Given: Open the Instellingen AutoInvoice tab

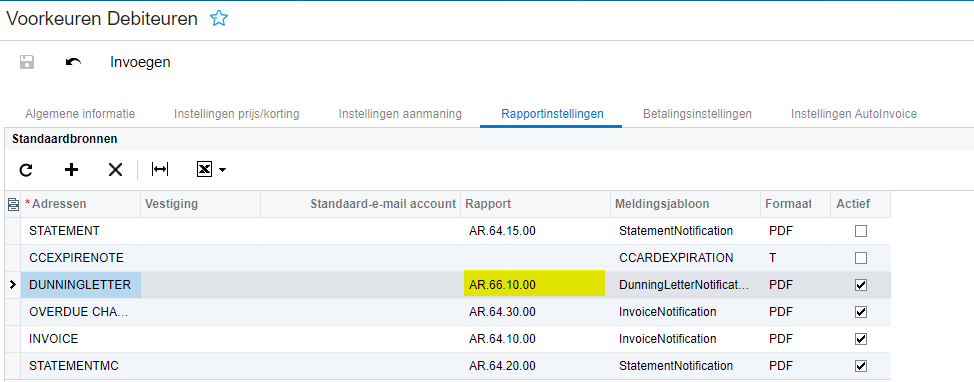Looking at the screenshot, I should [x=854, y=114].
